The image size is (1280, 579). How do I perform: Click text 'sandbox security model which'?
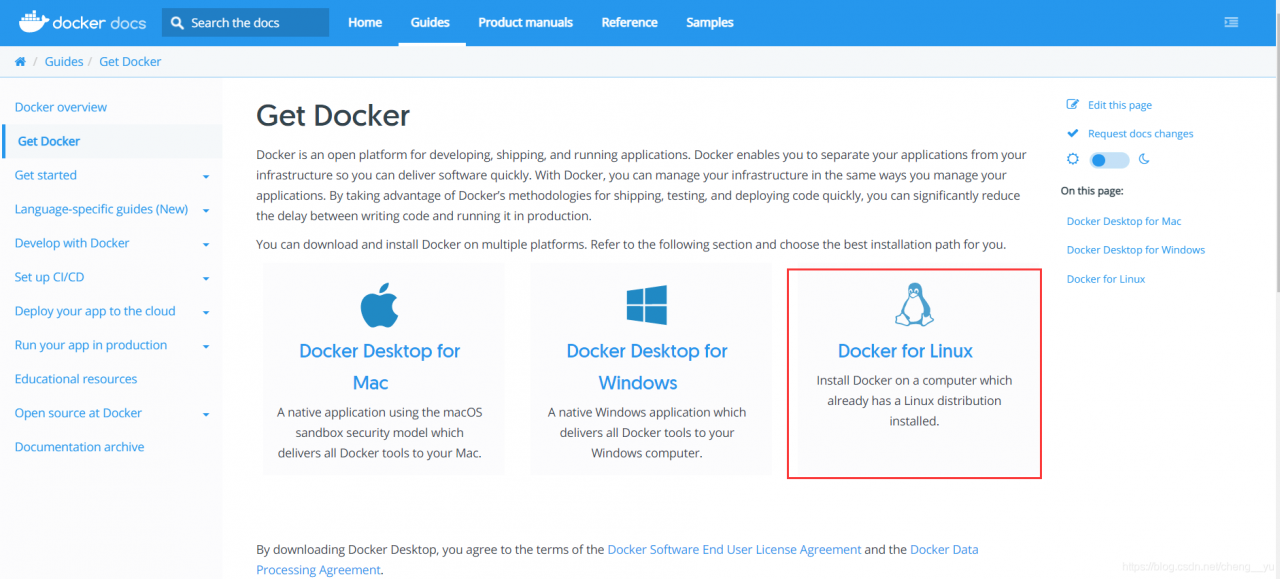[379, 432]
